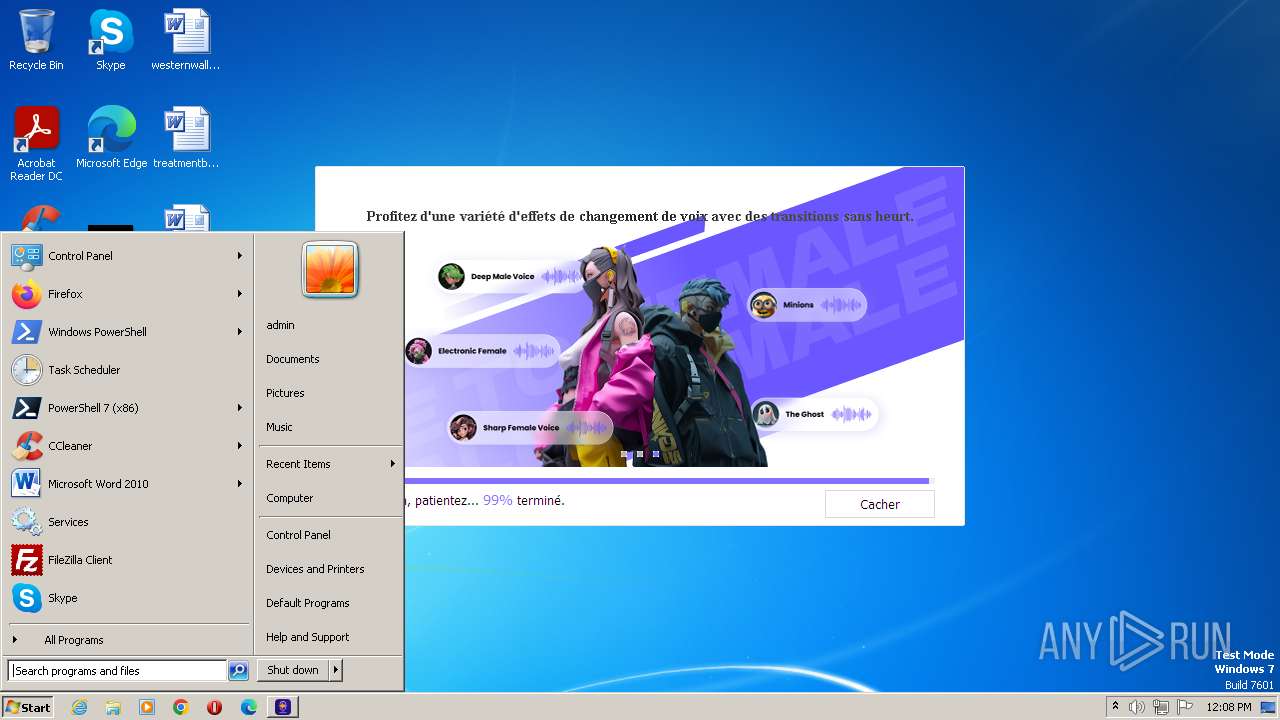Screen dimensions: 1280x720
Task: Click the Shut down button
Action: (x=293, y=670)
